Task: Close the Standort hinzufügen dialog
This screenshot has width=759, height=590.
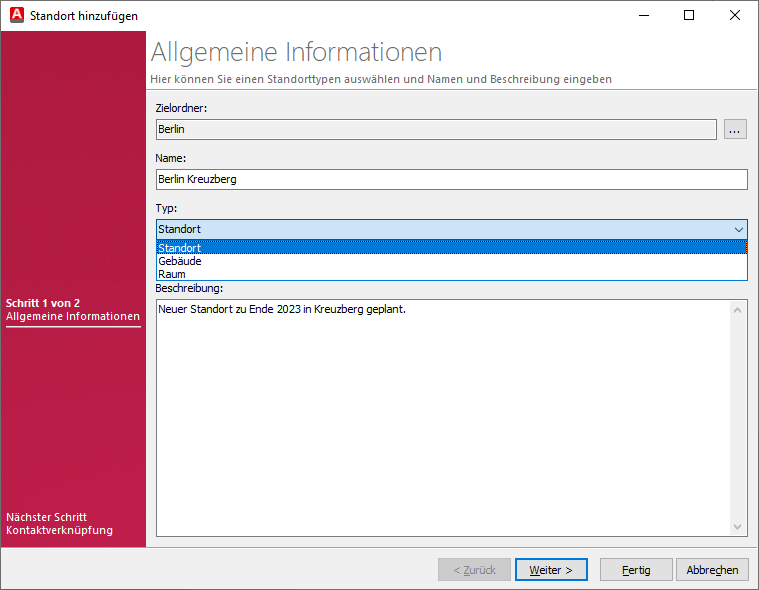Action: coord(735,15)
